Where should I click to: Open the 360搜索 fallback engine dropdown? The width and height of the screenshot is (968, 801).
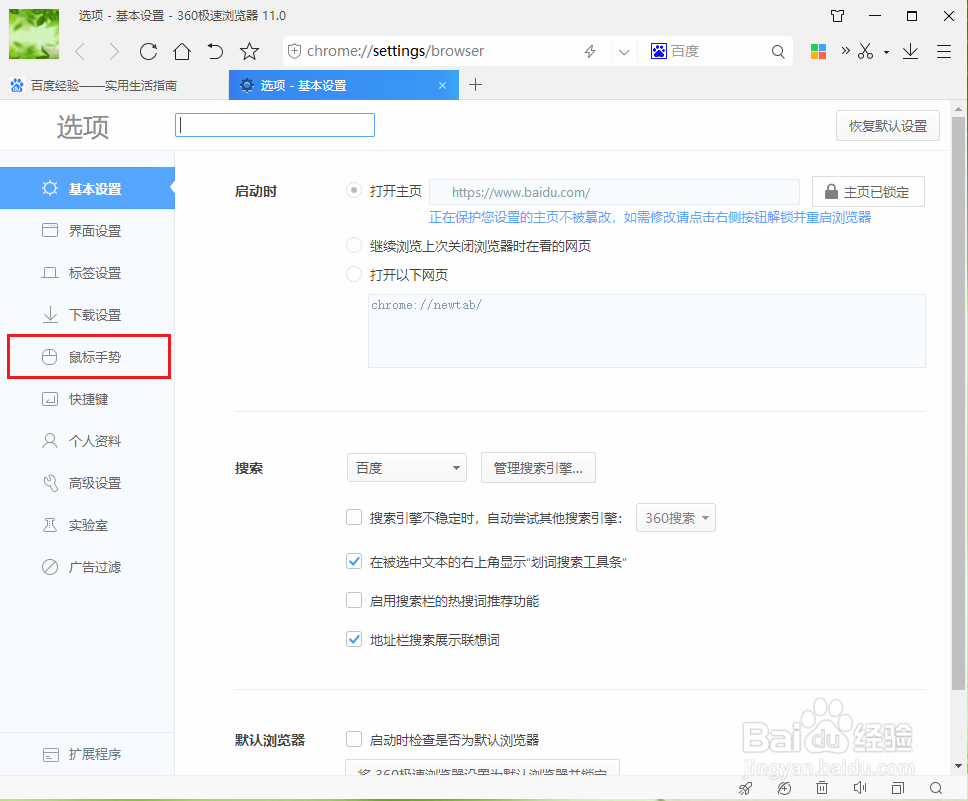tap(676, 517)
